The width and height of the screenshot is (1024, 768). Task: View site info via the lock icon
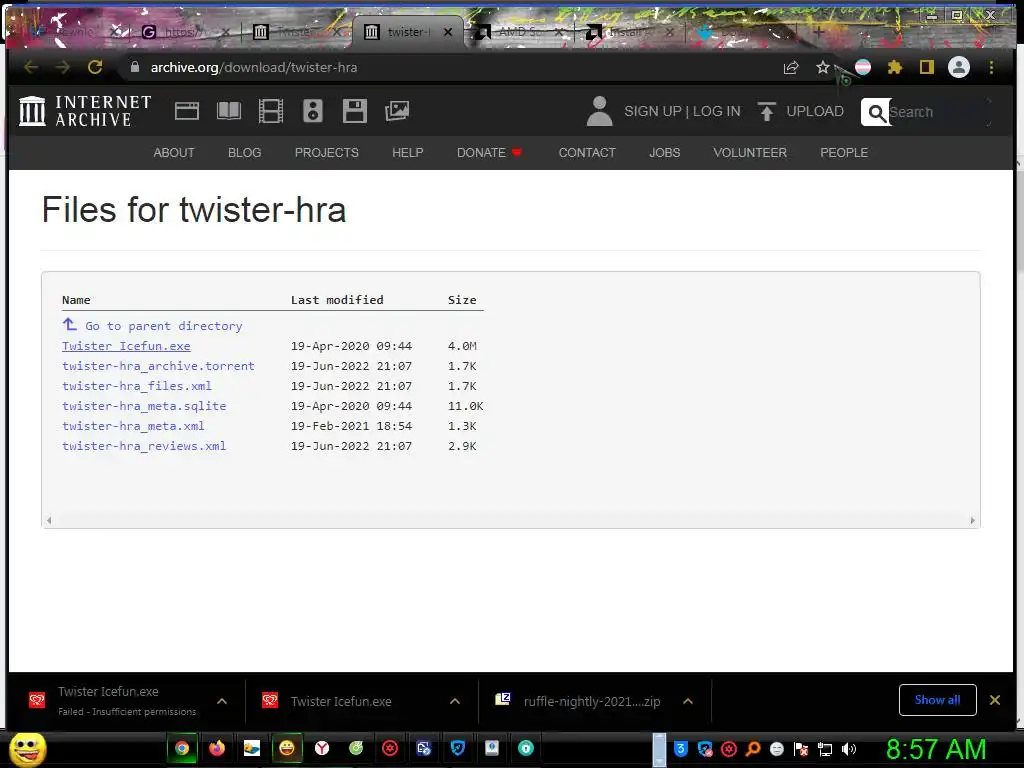135,67
